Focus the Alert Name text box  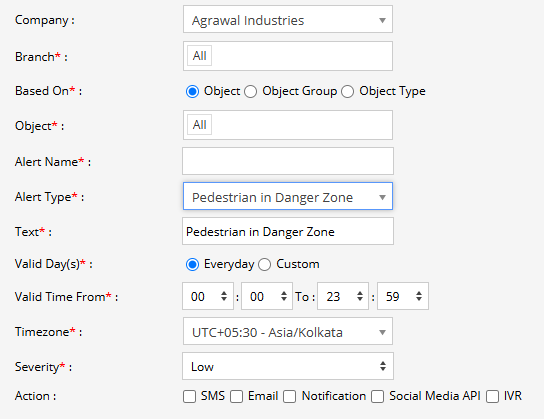click(288, 161)
